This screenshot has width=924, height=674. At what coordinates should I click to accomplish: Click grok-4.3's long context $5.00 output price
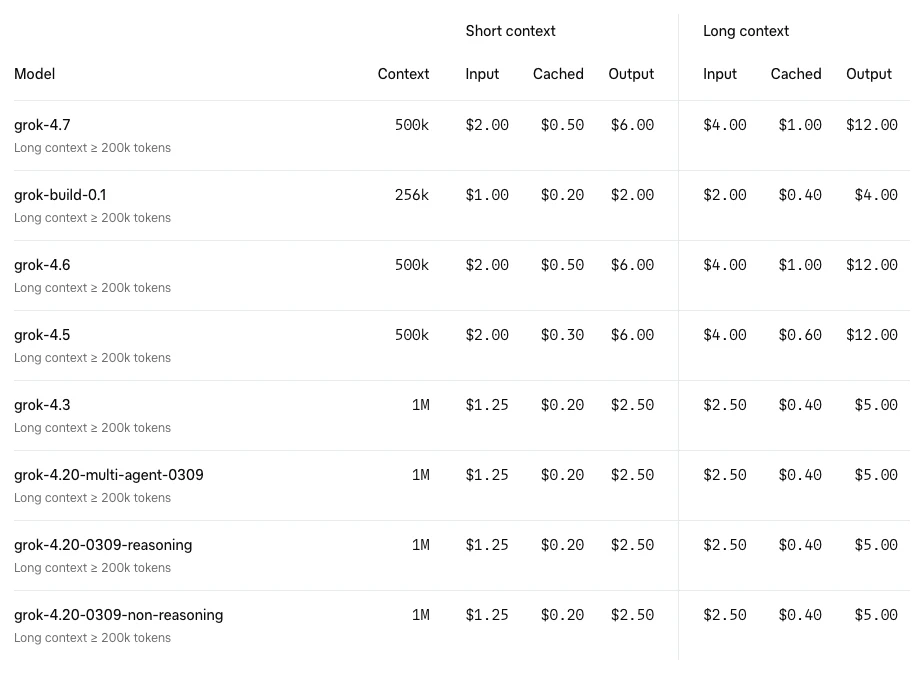pyautogui.click(x=876, y=405)
